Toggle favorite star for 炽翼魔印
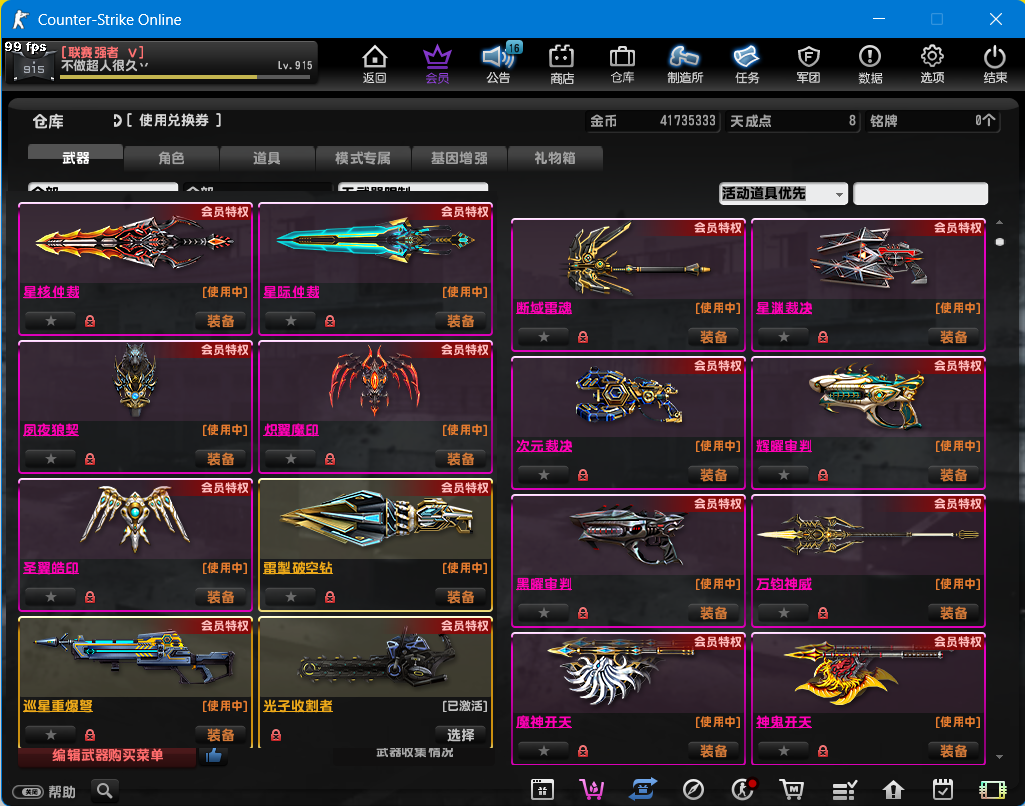This screenshot has height=806, width=1025. [291, 459]
